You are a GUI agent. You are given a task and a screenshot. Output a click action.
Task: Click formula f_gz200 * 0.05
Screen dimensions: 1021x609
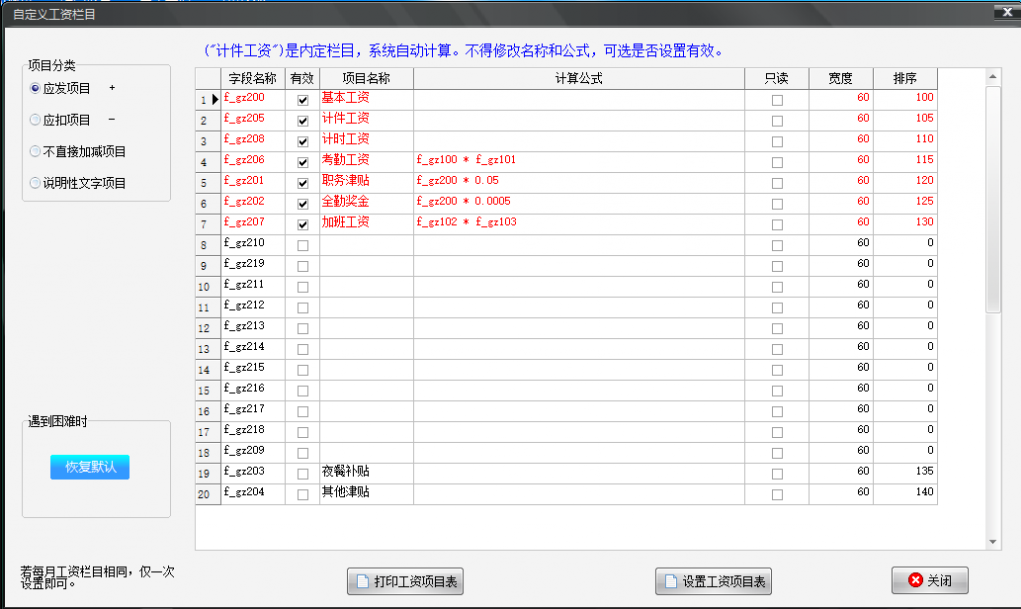point(458,180)
